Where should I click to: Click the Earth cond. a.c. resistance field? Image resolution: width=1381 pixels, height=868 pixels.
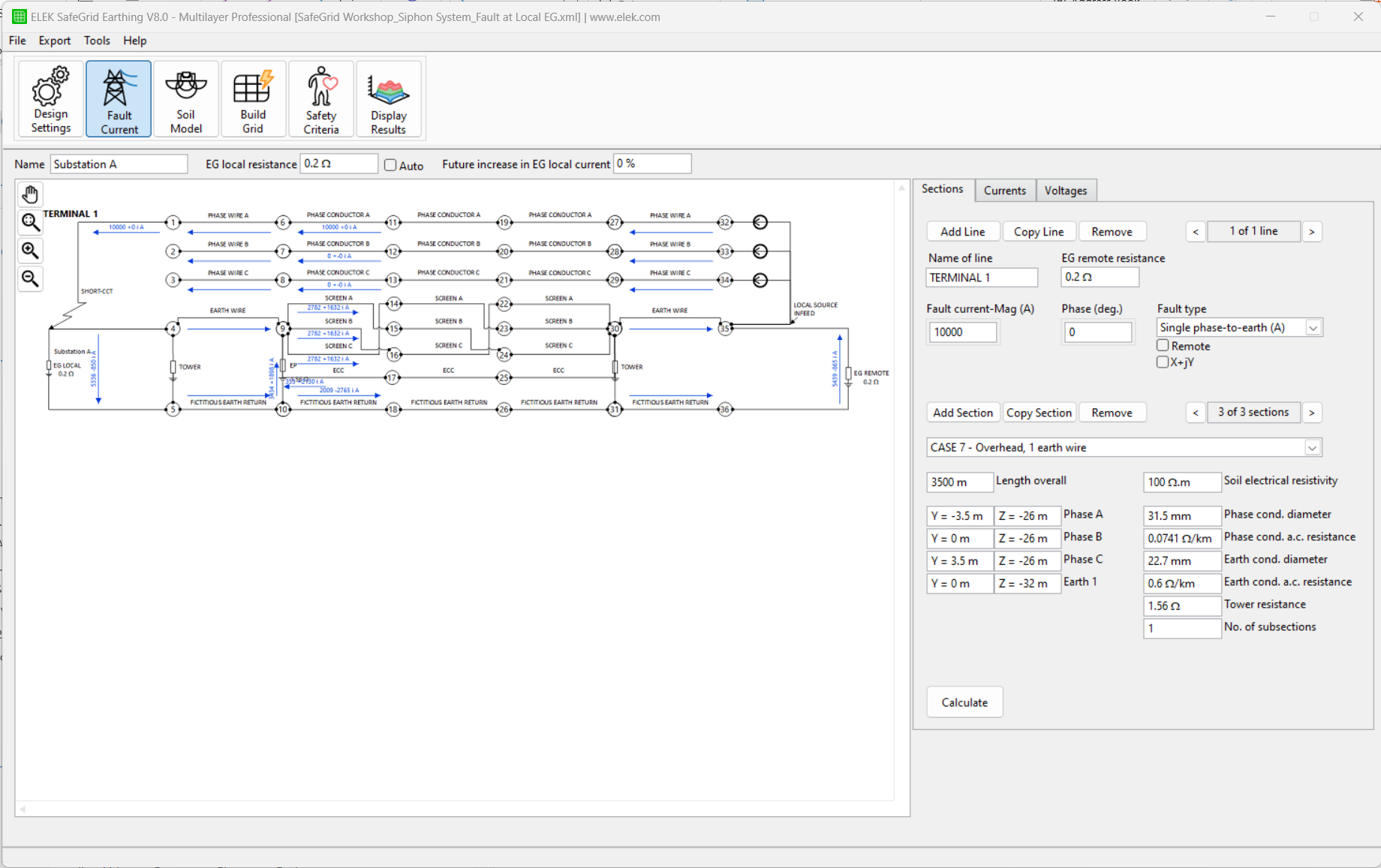1181,584
